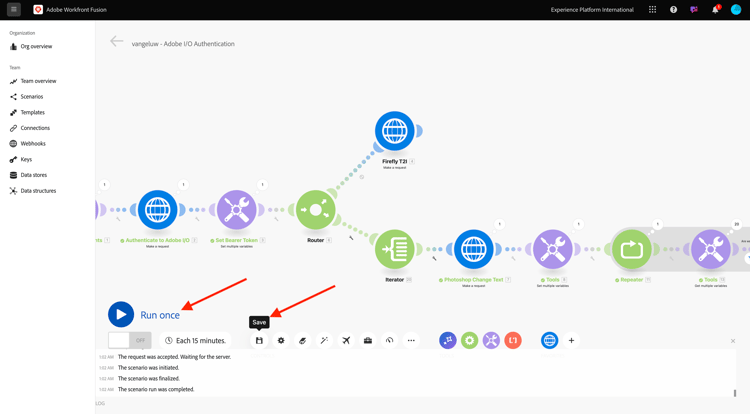Viewport: 750px width, 414px height.
Task: Click the Notes icon in bottom toolbar
Action: click(x=302, y=340)
